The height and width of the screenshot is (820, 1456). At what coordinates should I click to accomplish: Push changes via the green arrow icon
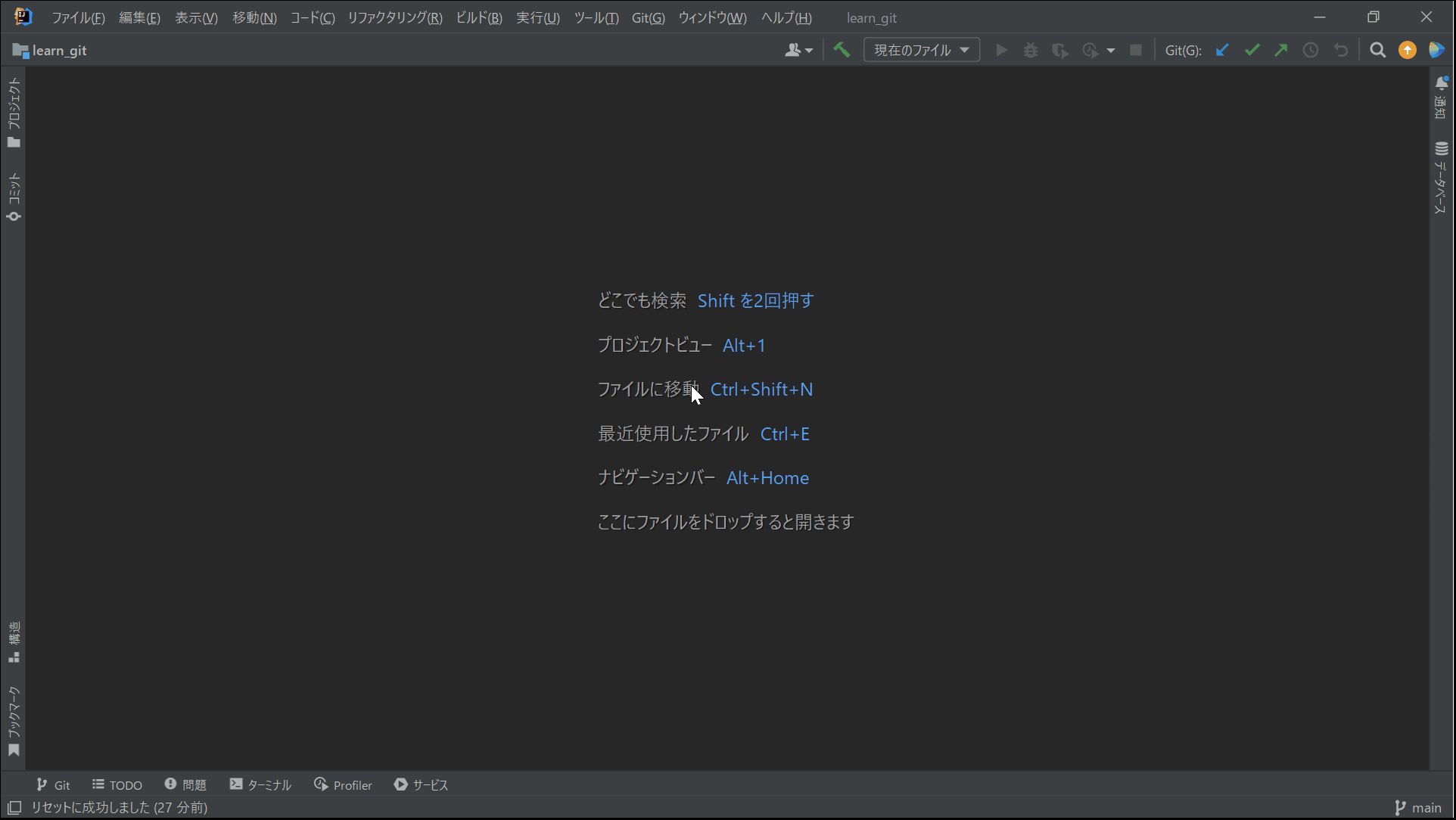click(x=1281, y=50)
